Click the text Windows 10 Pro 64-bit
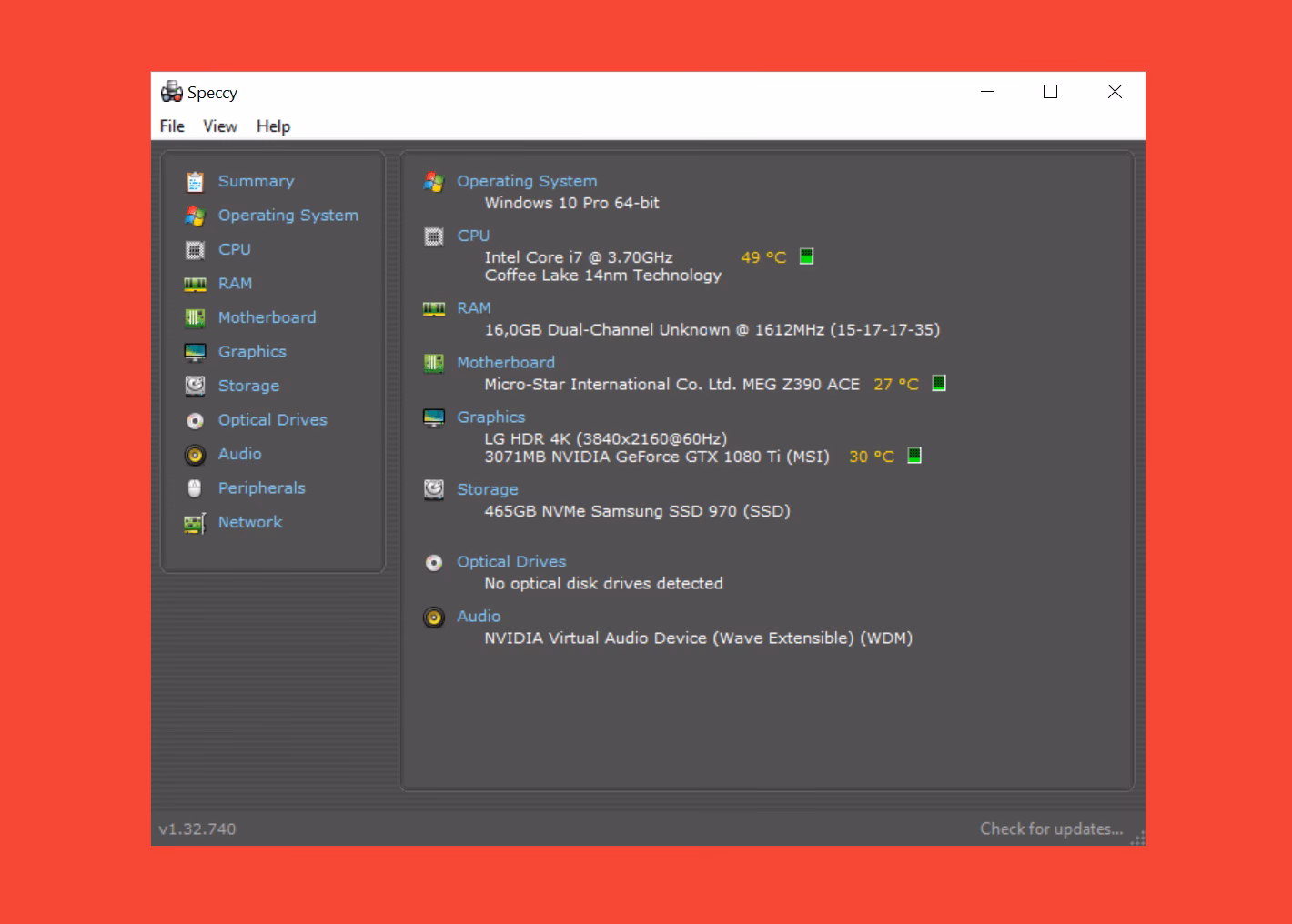 [x=572, y=203]
